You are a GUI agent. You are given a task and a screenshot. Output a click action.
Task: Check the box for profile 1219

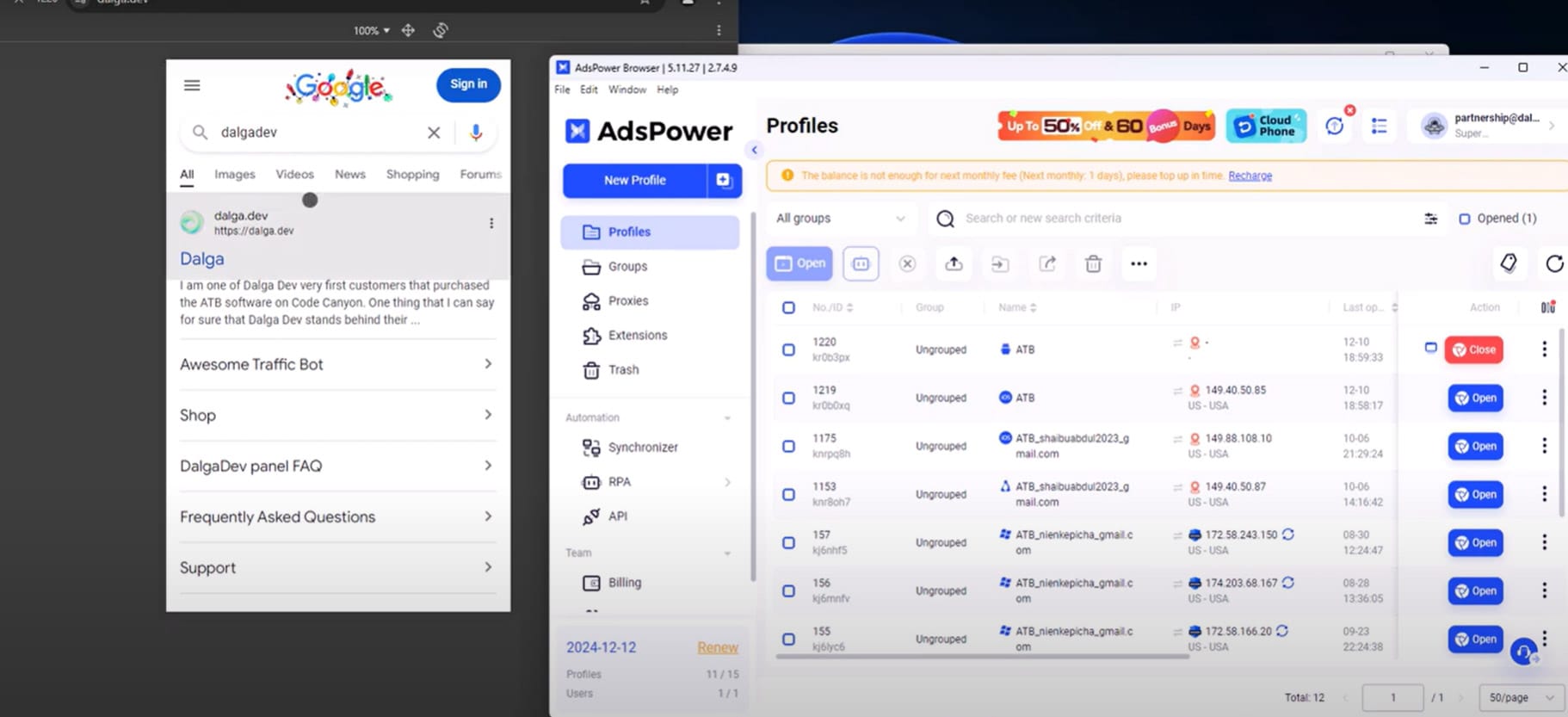[x=788, y=398]
